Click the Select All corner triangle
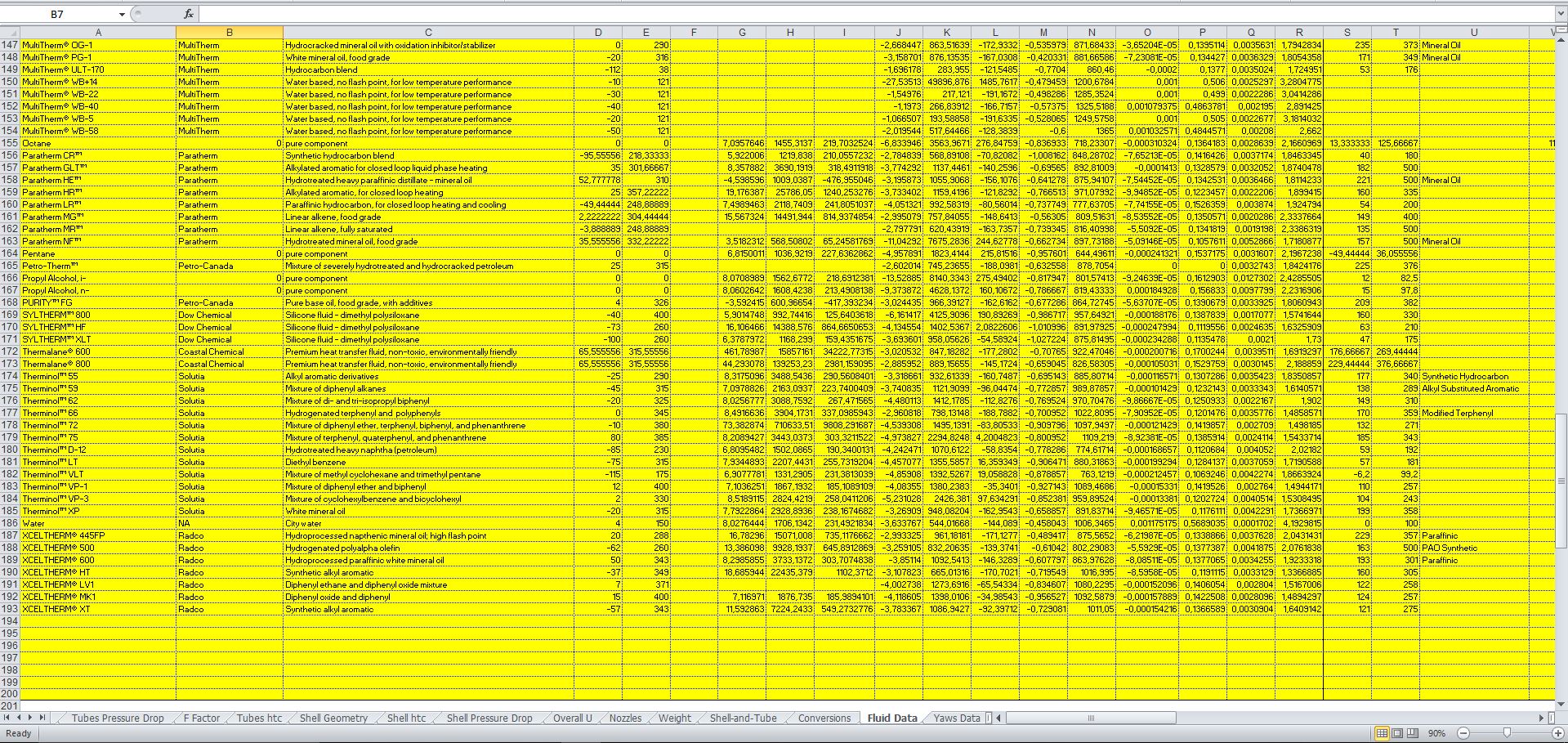1568x743 pixels. pyautogui.click(x=10, y=32)
